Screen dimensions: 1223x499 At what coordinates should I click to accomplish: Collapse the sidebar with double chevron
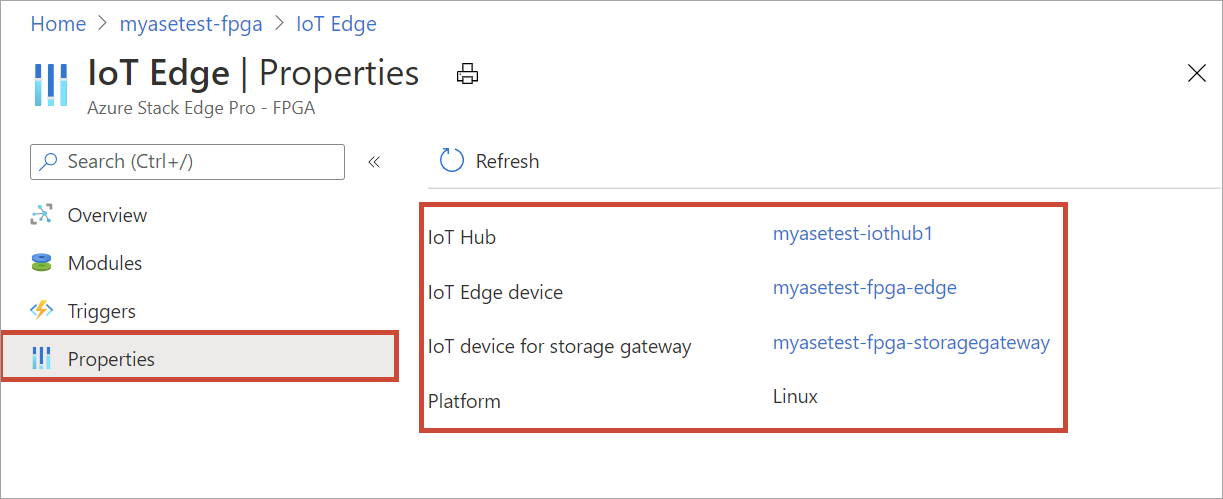(374, 162)
